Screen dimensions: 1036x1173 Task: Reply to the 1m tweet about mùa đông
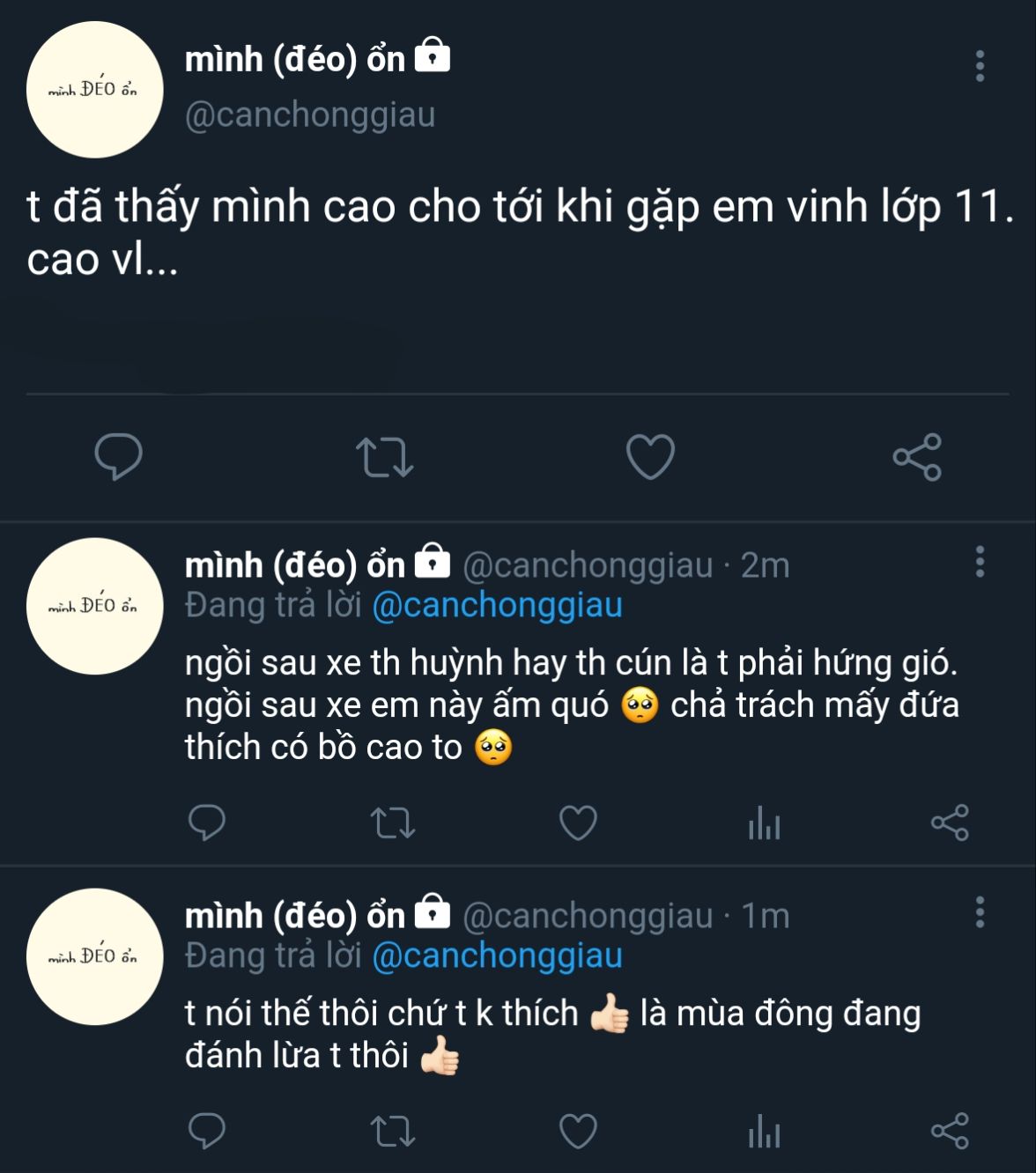click(207, 1131)
